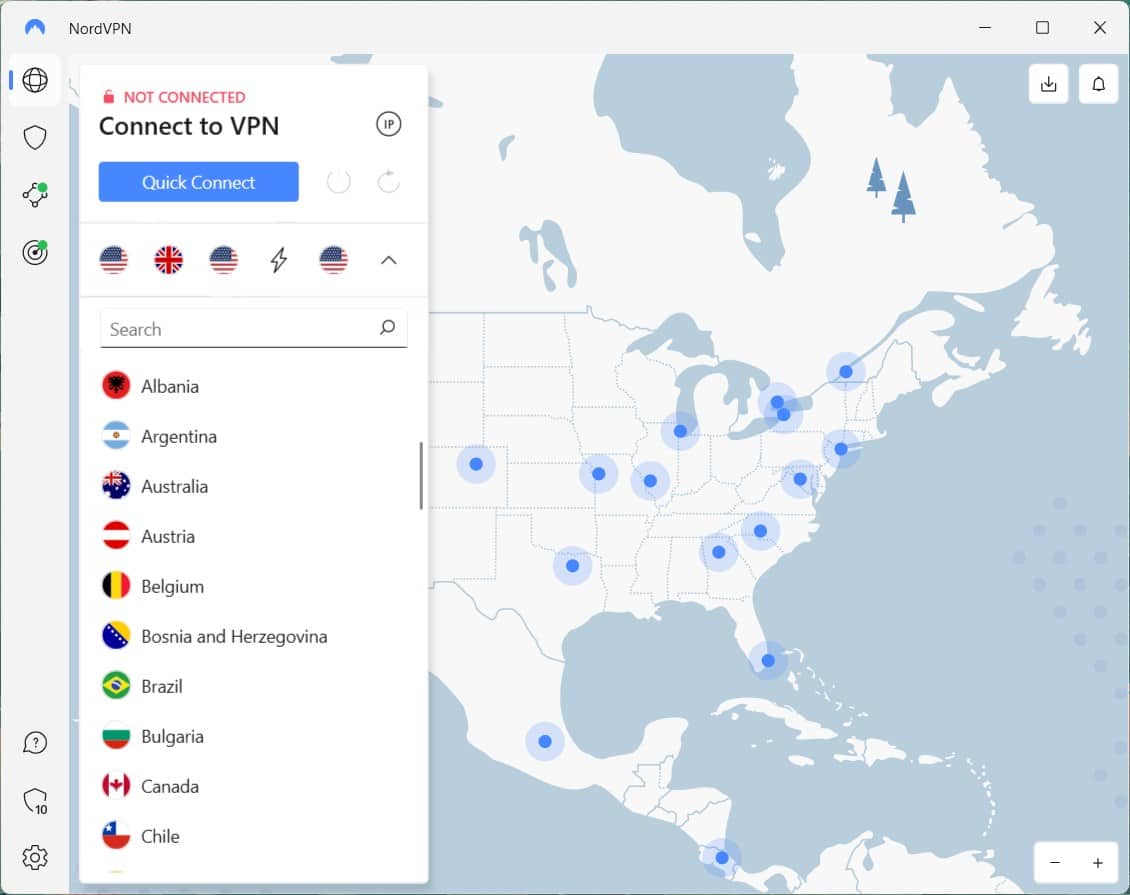Select the lightning bolt recent shortcut
Viewport: 1130px width, 895px height.
[x=279, y=259]
